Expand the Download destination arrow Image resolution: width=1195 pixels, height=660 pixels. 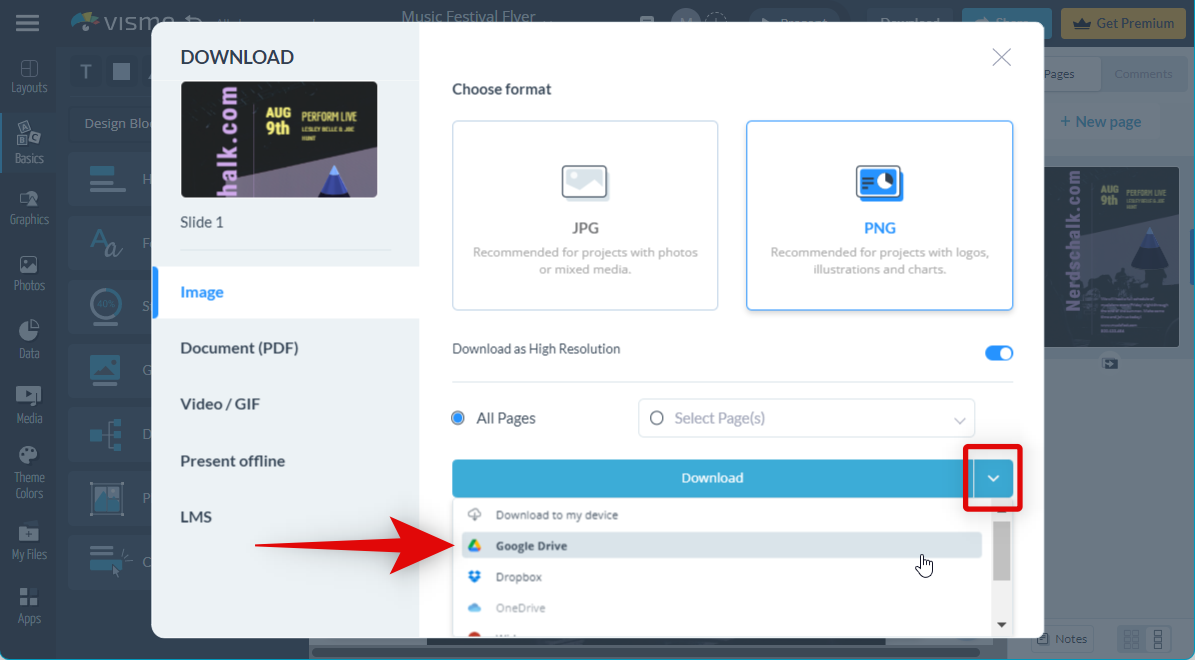click(993, 479)
